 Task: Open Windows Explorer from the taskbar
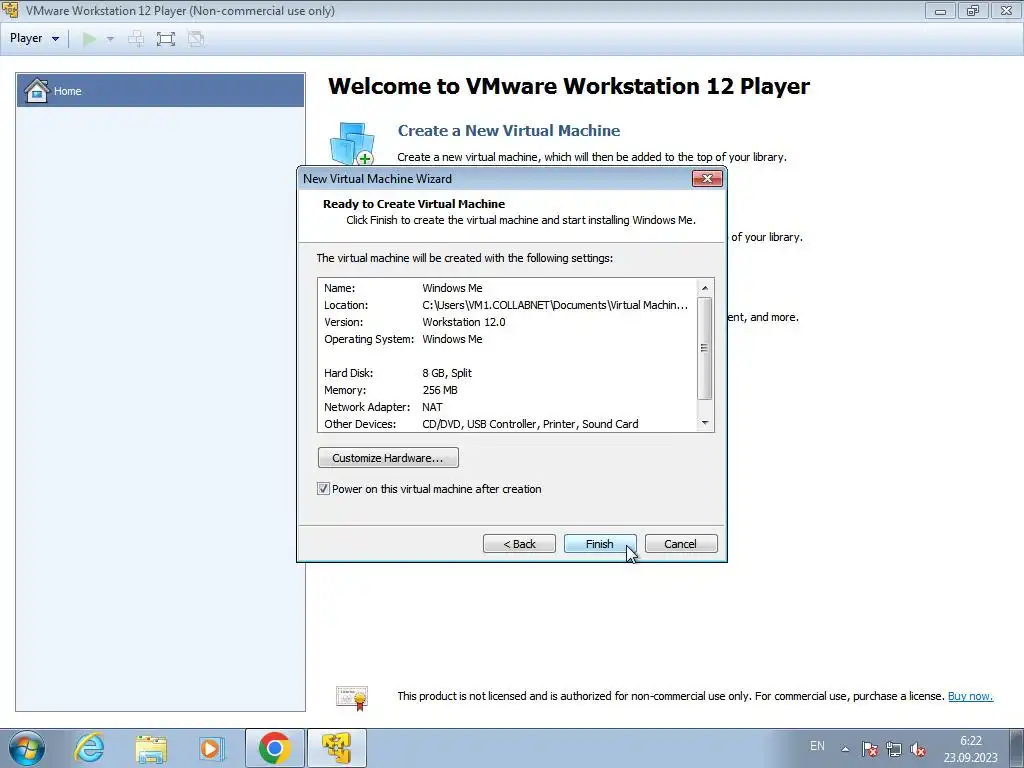151,748
